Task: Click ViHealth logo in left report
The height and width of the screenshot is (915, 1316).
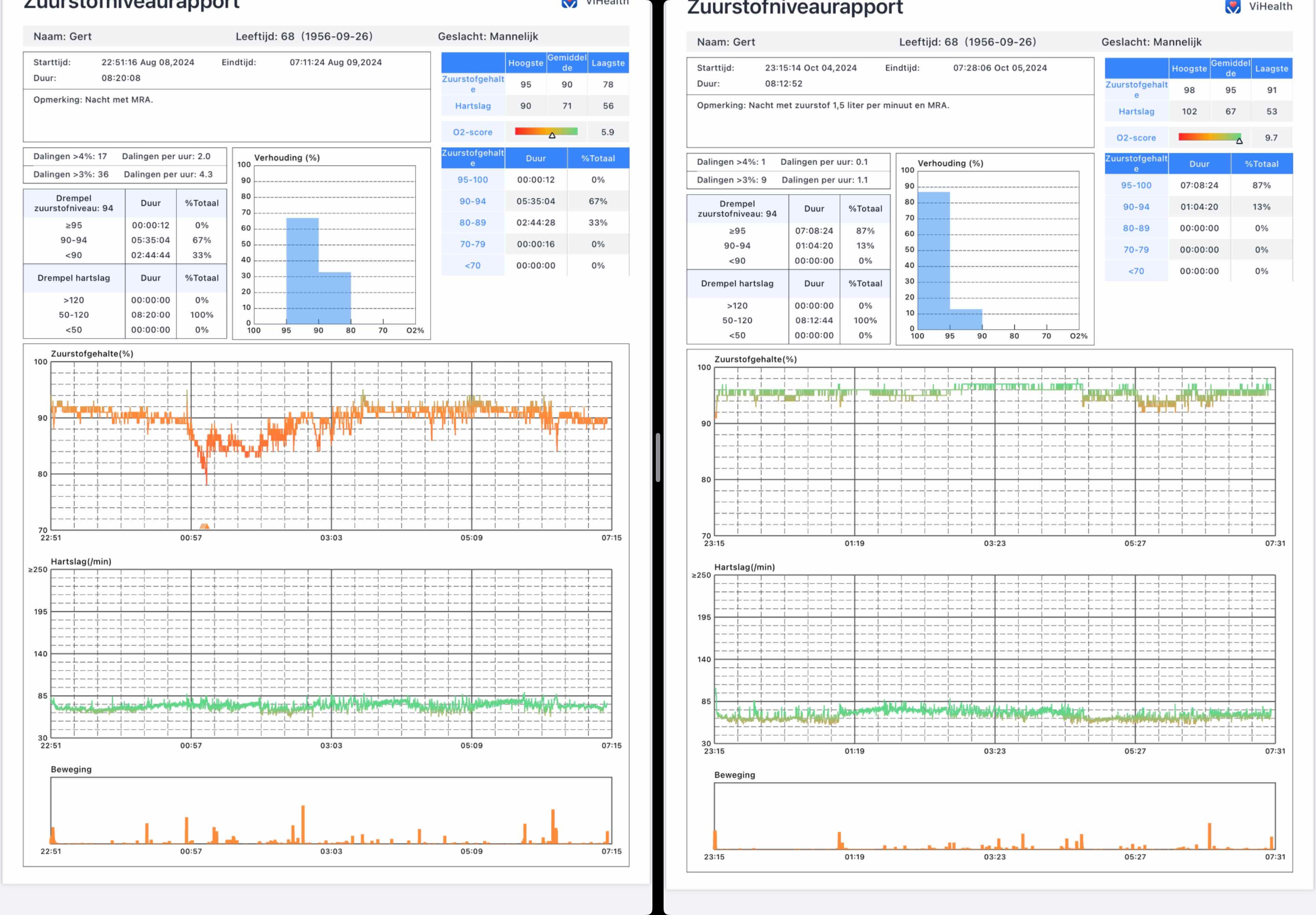Action: pyautogui.click(x=569, y=3)
